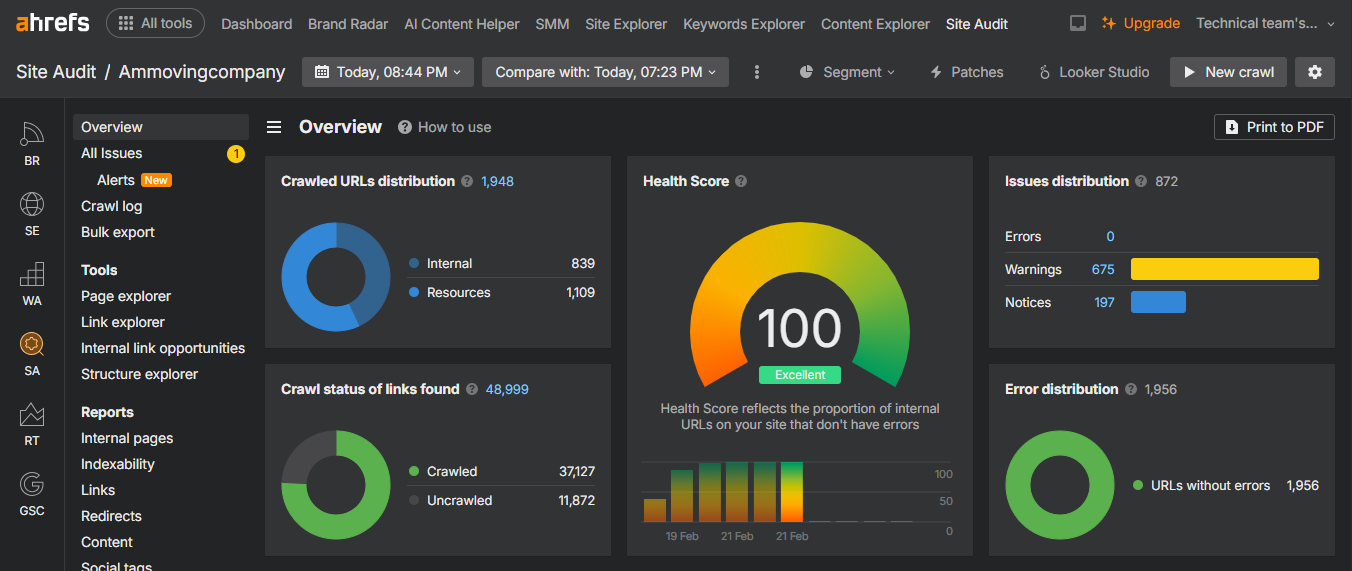The height and width of the screenshot is (571, 1352).
Task: Open the RT Rank Tracker sidebar icon
Action: (x=32, y=423)
